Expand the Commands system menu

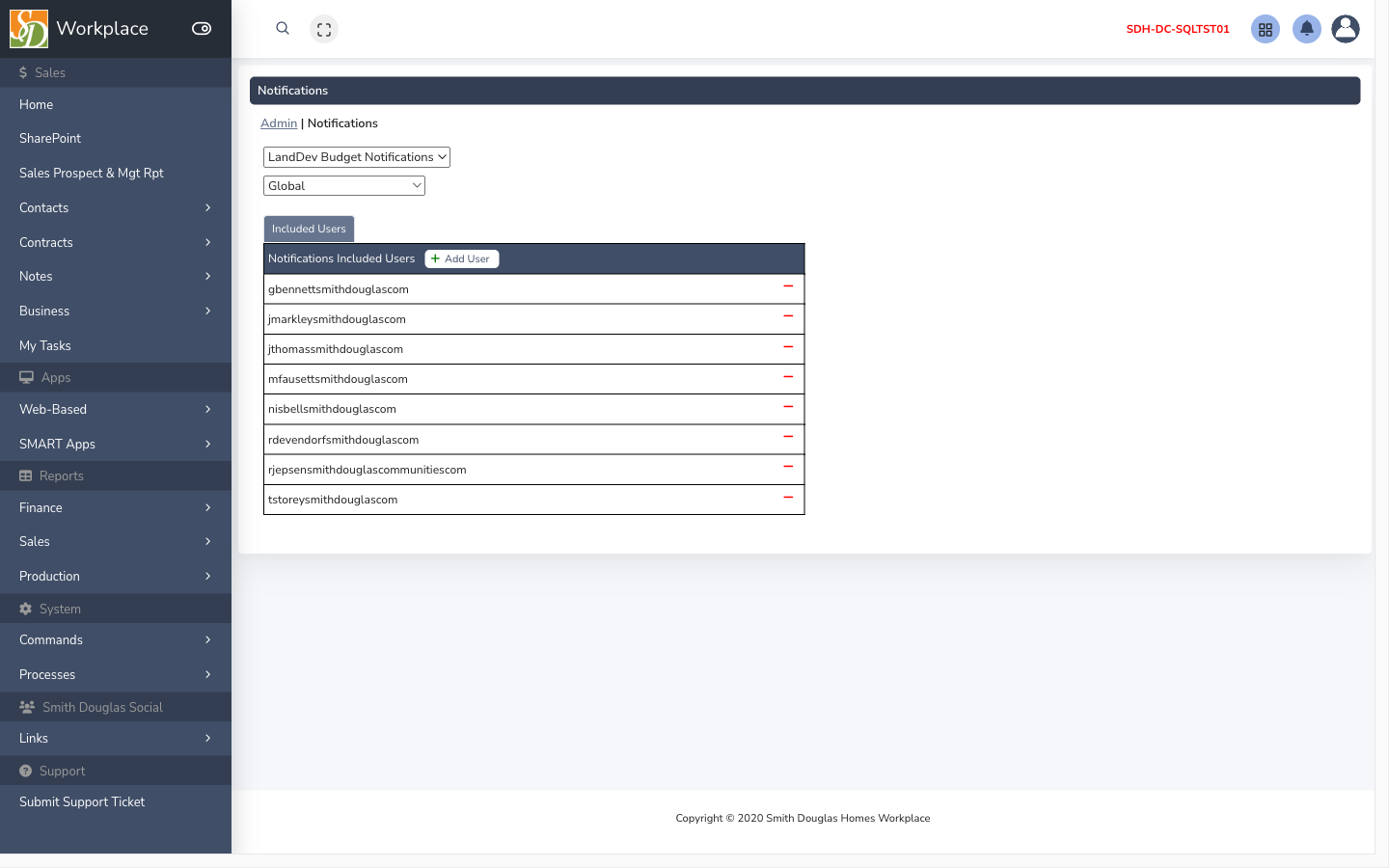click(116, 640)
